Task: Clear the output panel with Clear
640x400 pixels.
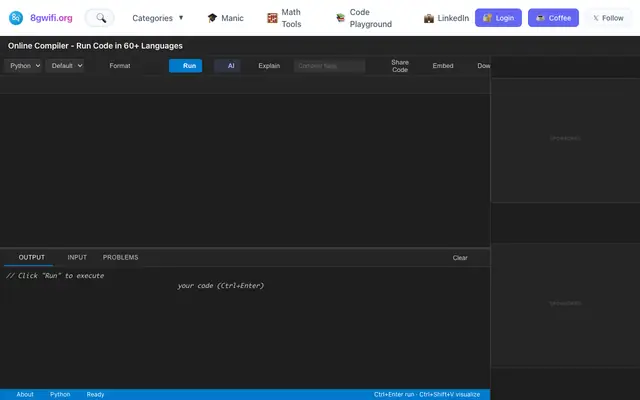Action: [460, 258]
